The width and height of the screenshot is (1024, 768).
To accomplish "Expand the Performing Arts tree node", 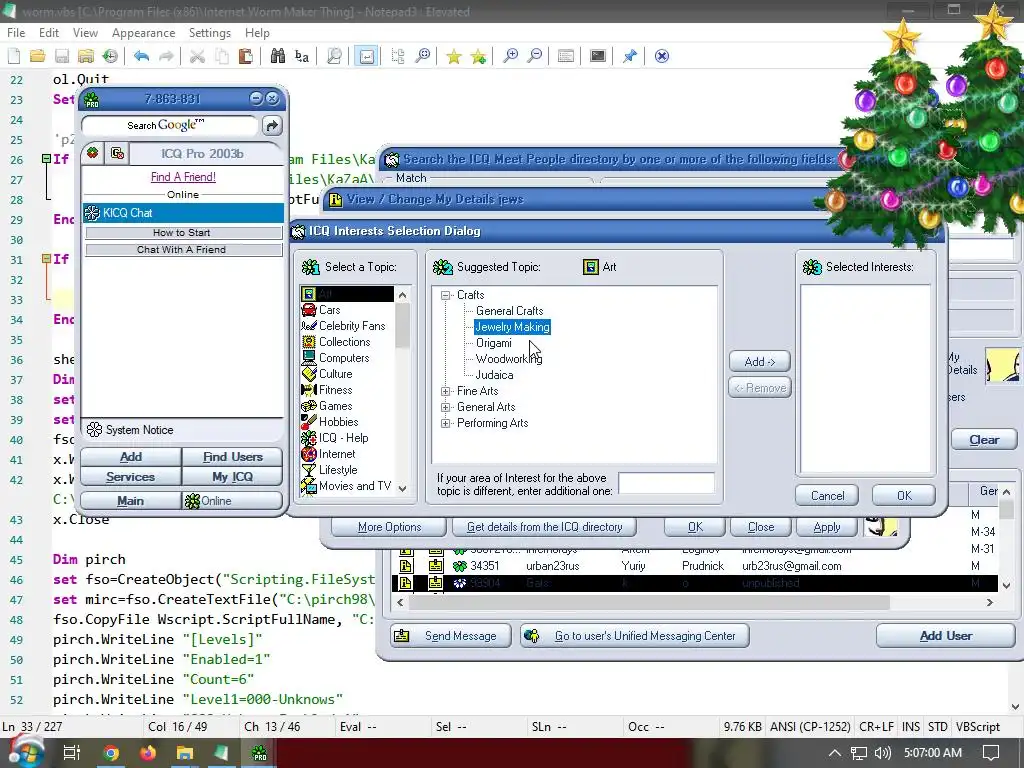I will coord(445,423).
